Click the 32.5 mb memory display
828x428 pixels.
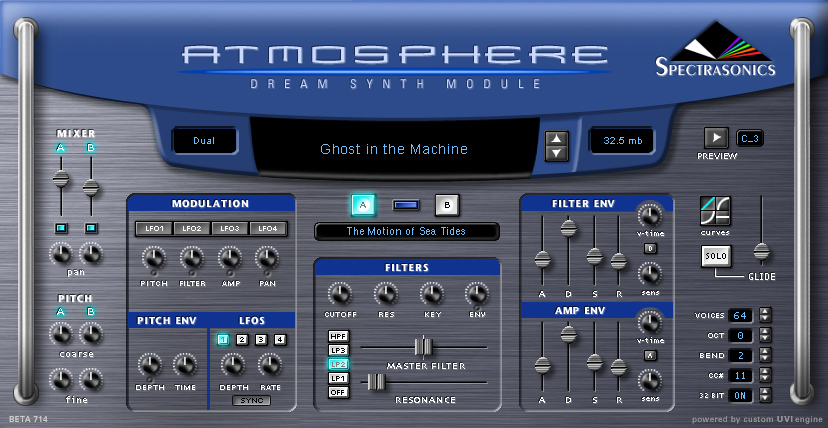pos(623,141)
